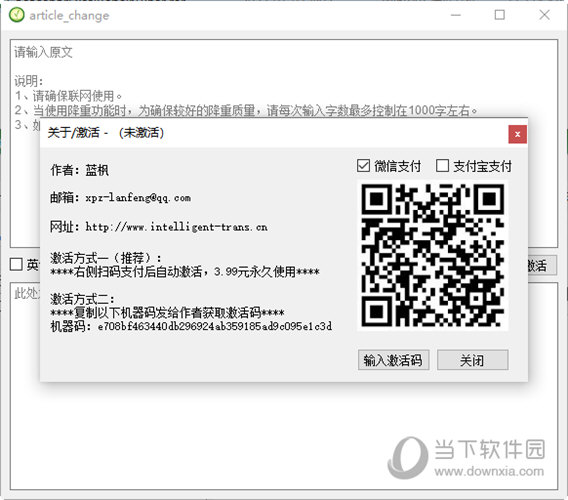Check the 微信支付 checkbox
The image size is (568, 500).
click(363, 166)
